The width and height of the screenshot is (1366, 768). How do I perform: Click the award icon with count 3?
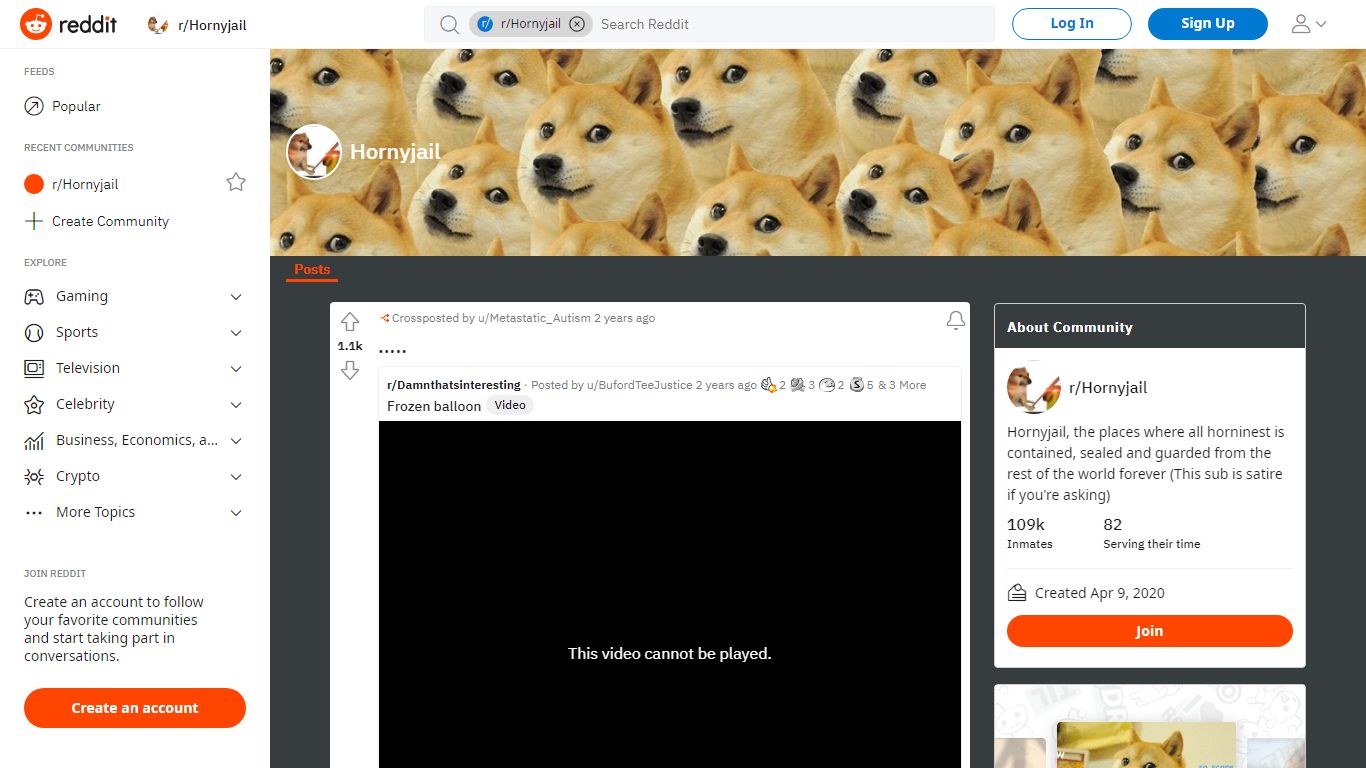click(798, 385)
